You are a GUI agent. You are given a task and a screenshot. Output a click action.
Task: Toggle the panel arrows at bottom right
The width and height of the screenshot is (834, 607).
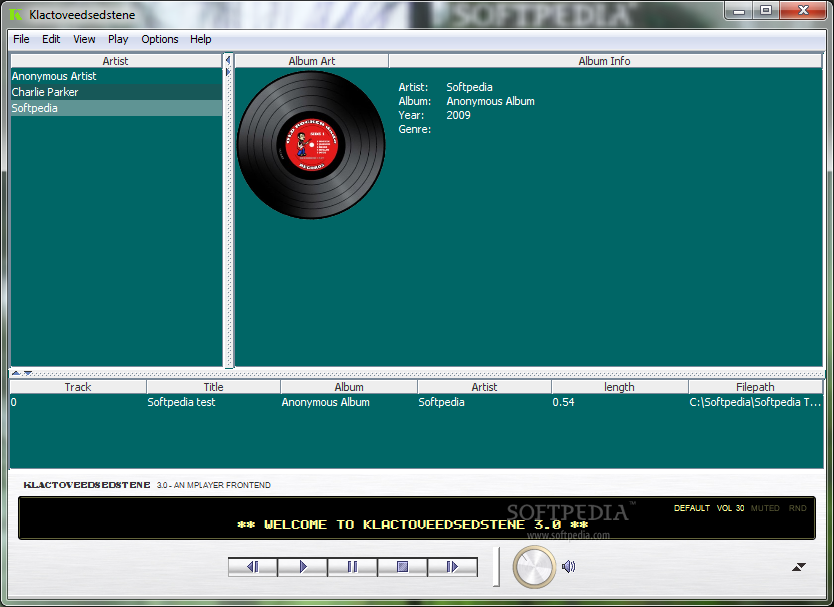pos(798,567)
